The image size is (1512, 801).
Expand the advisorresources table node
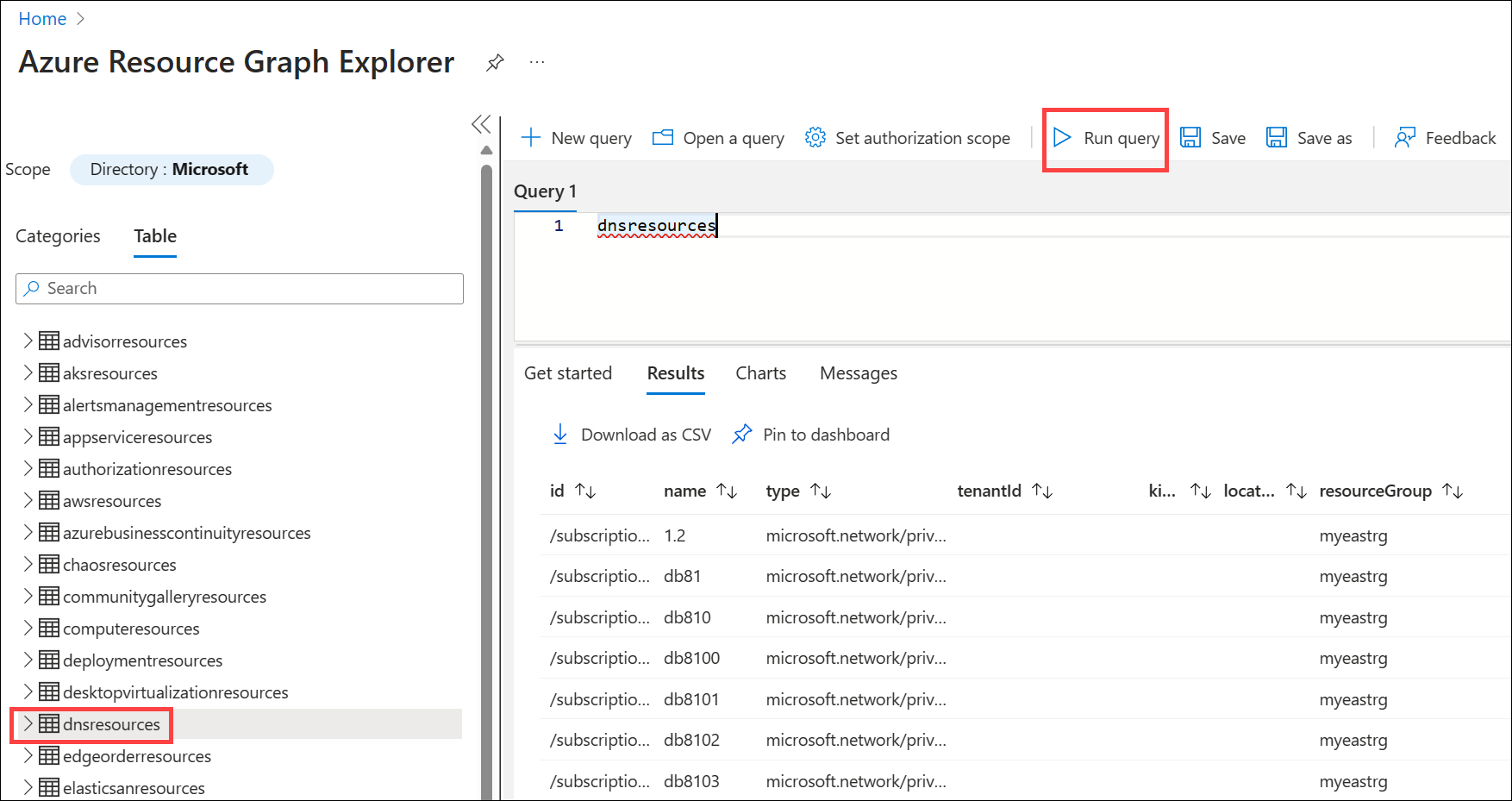pyautogui.click(x=28, y=341)
